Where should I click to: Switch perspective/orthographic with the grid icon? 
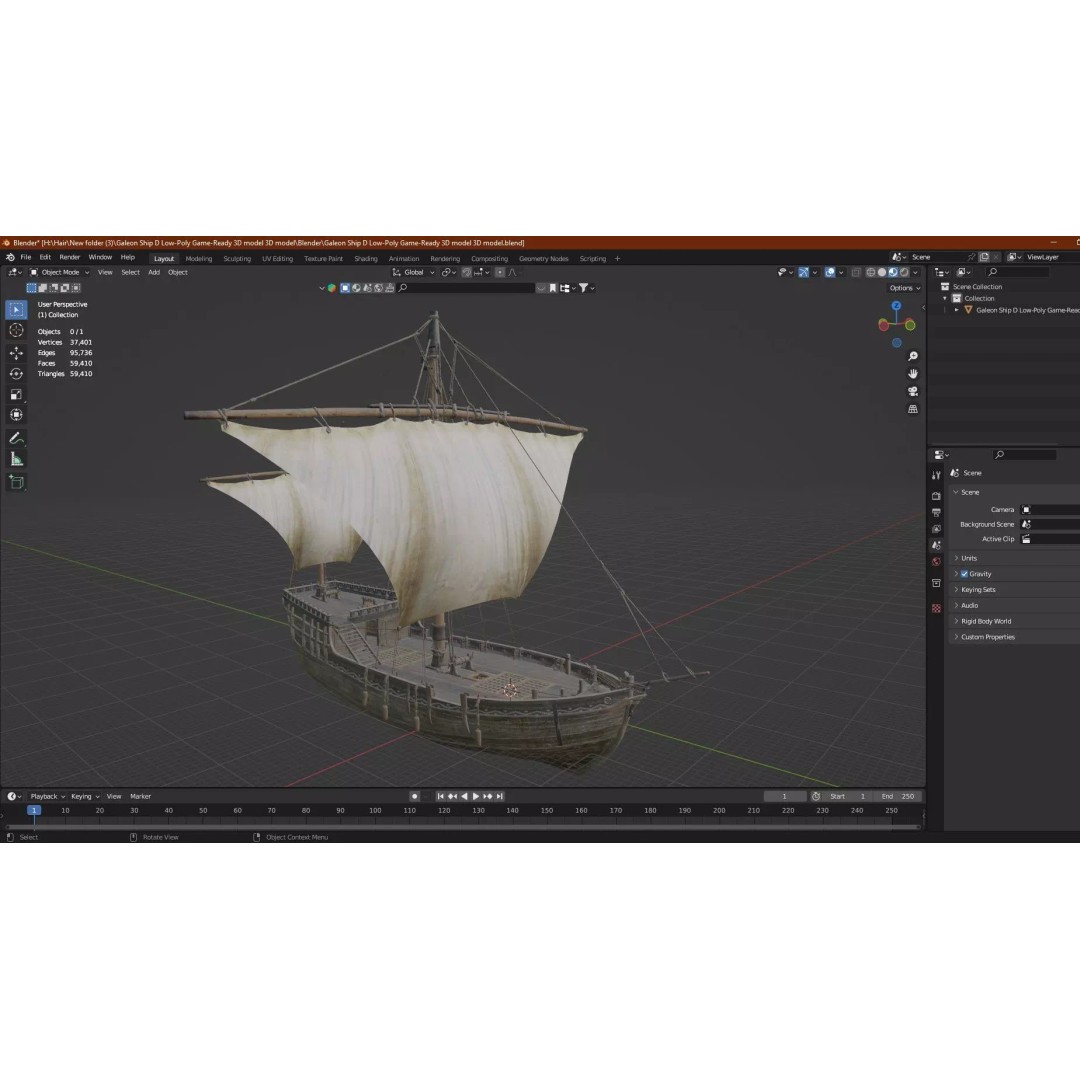(913, 409)
